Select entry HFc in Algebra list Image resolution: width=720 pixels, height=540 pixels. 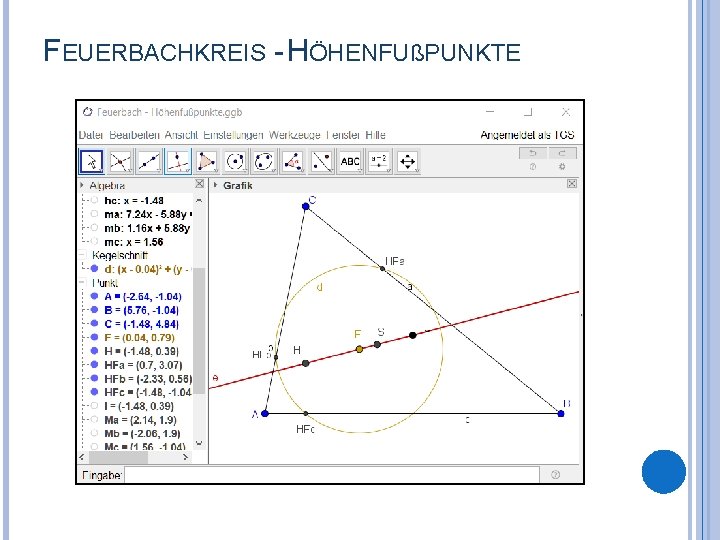tap(147, 392)
